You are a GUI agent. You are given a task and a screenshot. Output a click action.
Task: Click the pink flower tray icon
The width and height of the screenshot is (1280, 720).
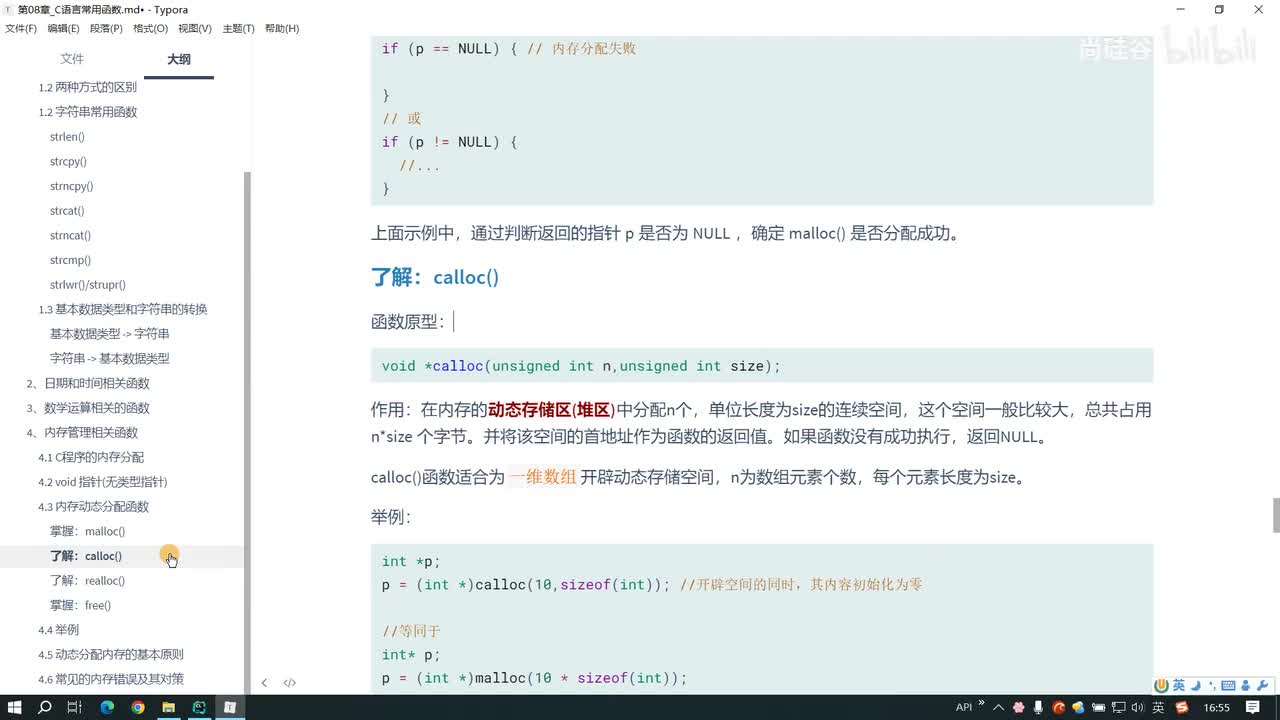1018,707
